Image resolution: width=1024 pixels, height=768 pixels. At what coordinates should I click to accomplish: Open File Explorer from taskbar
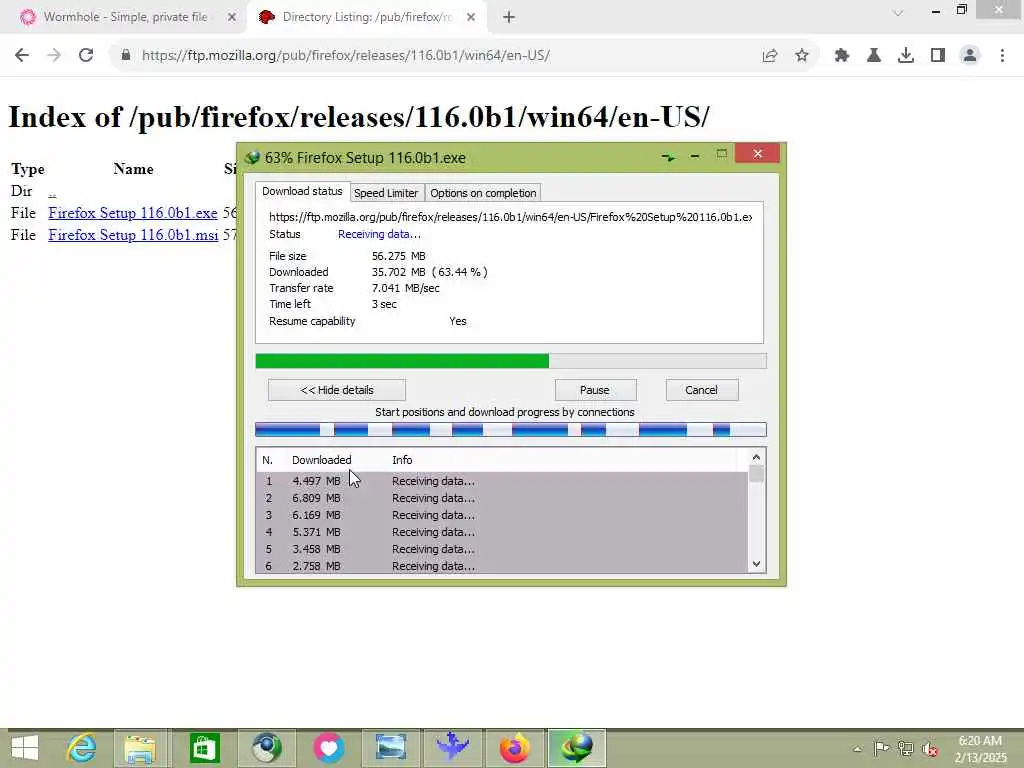(140, 748)
